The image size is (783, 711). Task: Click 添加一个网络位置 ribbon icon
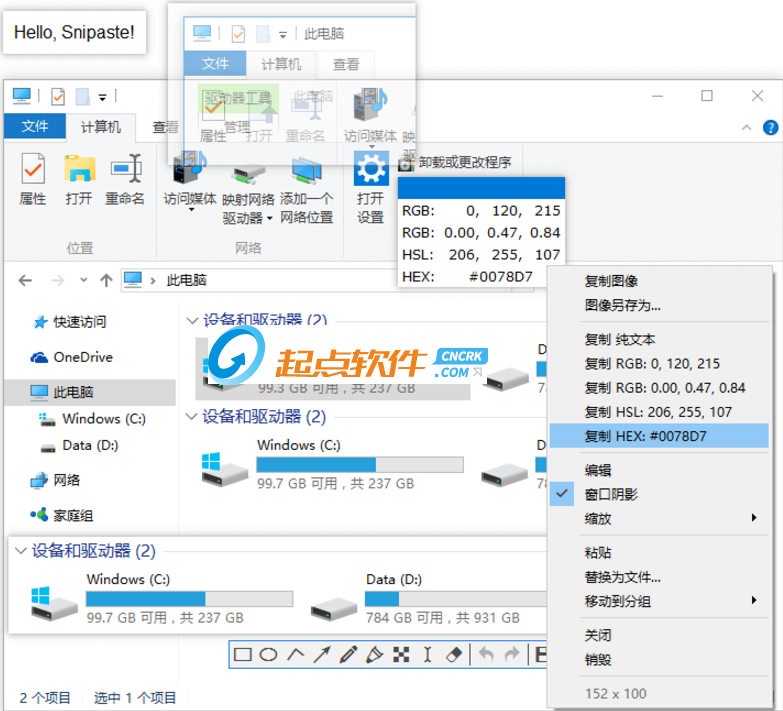[x=307, y=172]
